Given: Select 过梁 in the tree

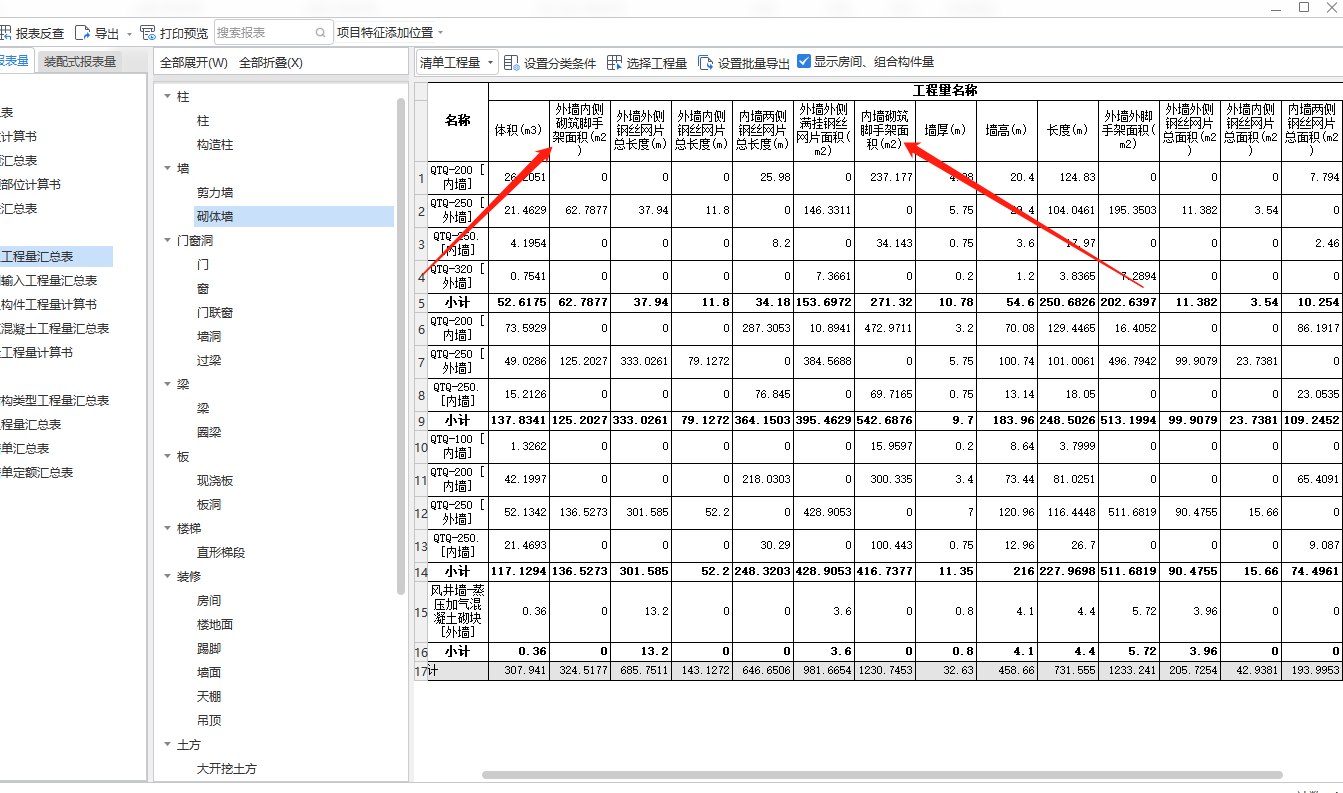Looking at the screenshot, I should click(209, 361).
